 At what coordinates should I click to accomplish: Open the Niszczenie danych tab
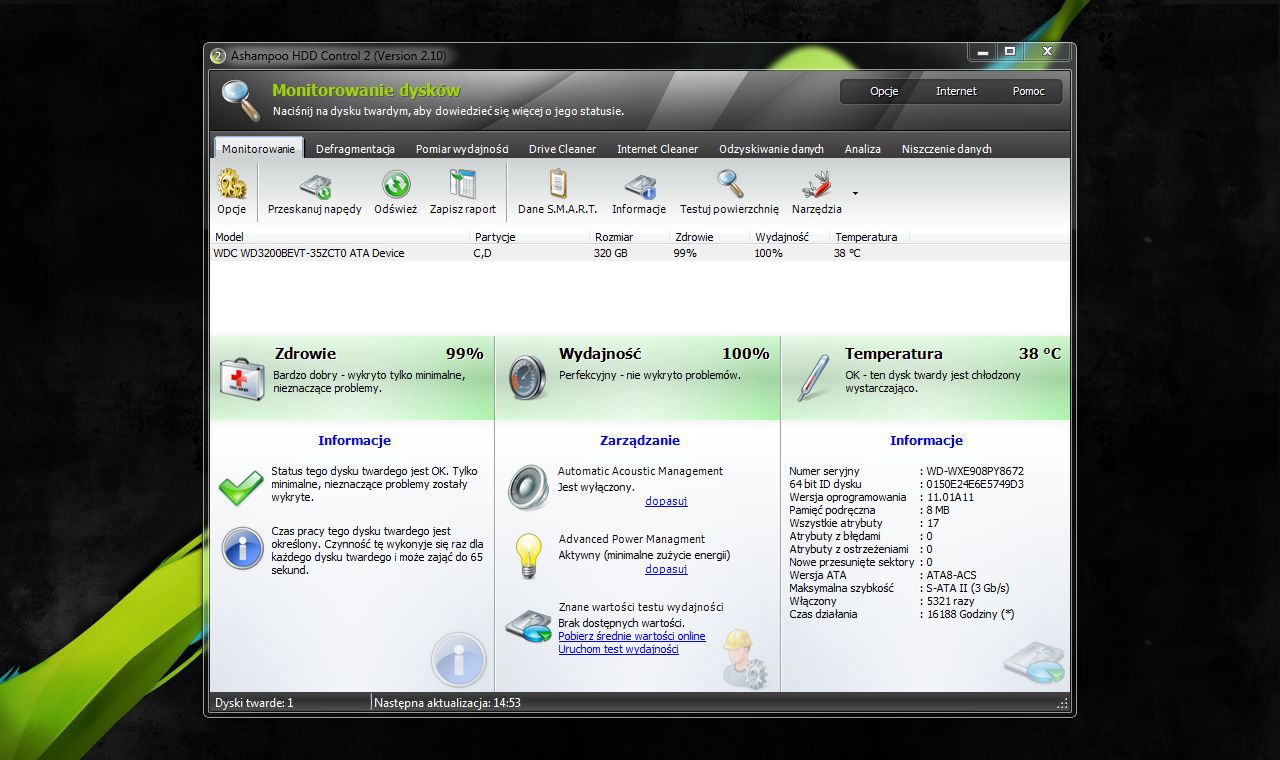(946, 149)
